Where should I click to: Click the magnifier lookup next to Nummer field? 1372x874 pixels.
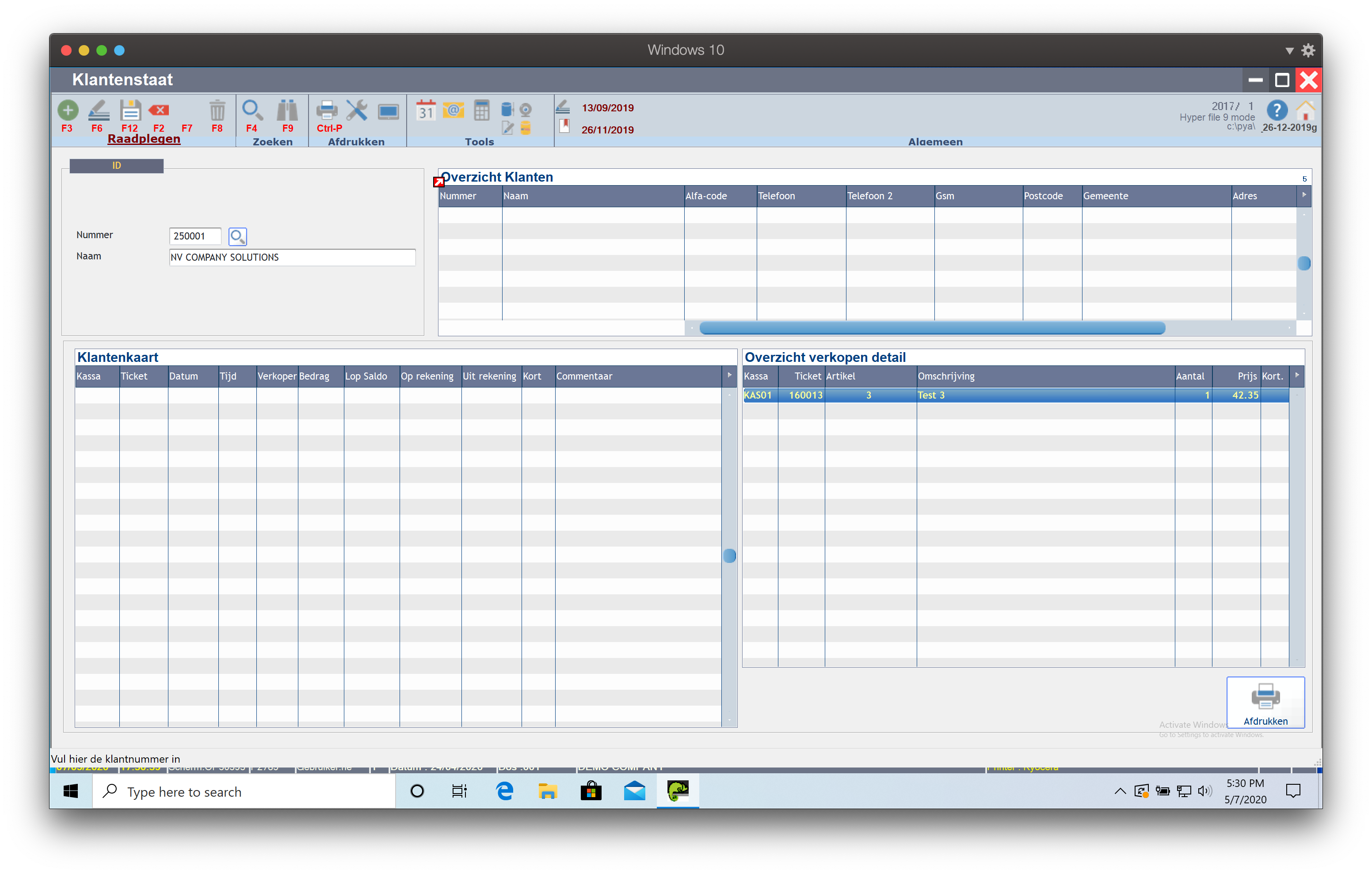point(237,236)
